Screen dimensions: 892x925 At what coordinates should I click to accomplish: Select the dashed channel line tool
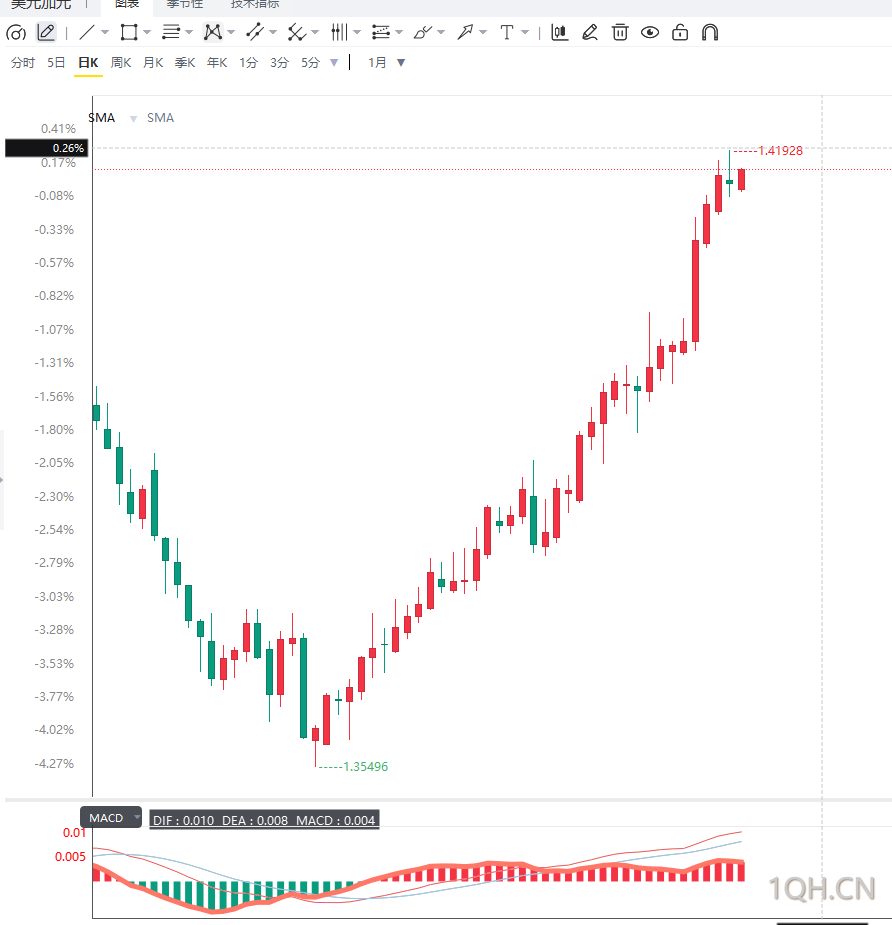[255, 32]
